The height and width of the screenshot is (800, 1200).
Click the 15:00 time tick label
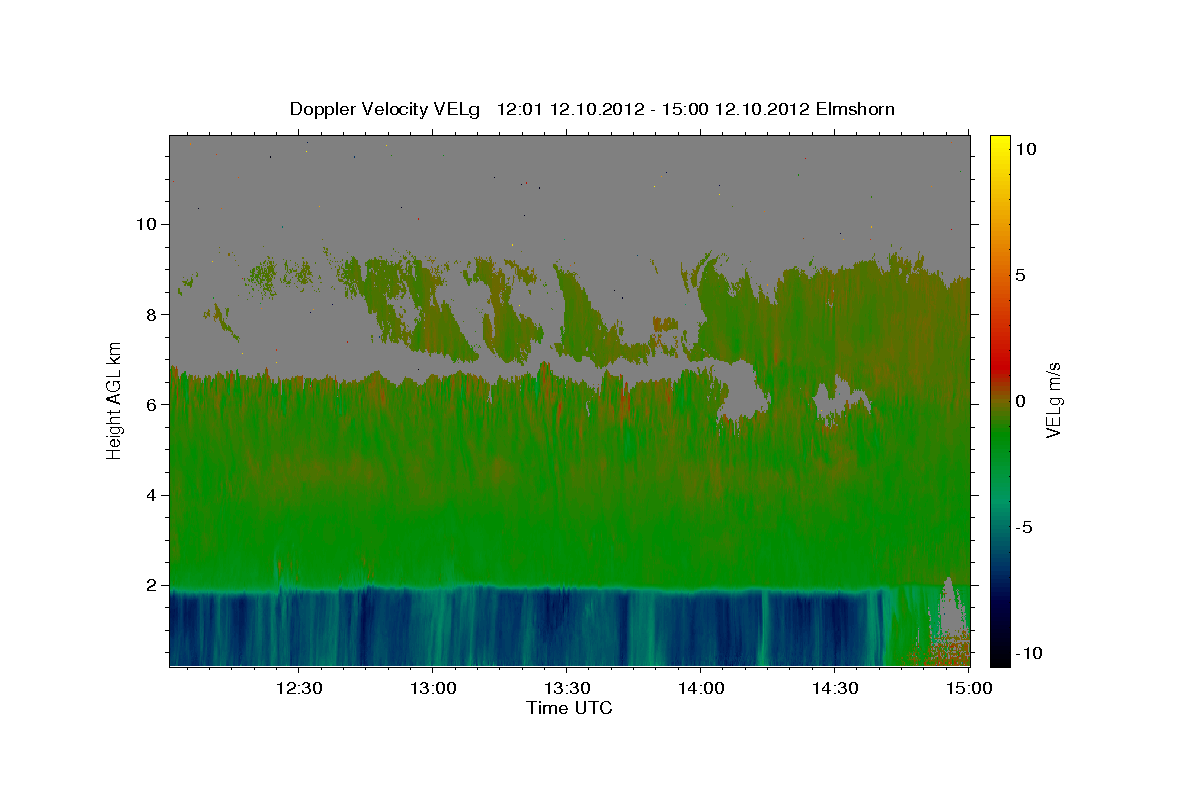pos(968,688)
